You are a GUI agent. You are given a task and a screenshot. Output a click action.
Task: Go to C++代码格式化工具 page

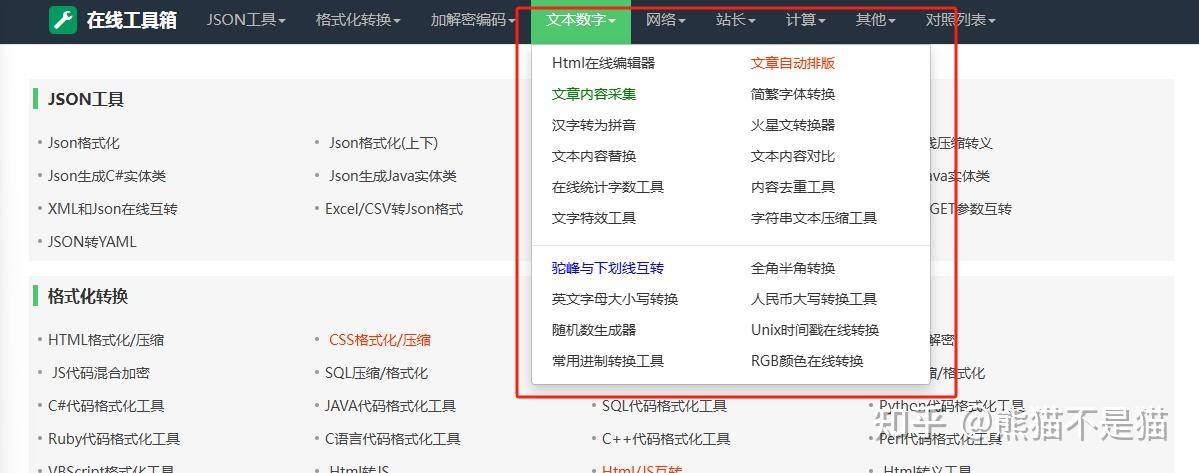(x=666, y=439)
